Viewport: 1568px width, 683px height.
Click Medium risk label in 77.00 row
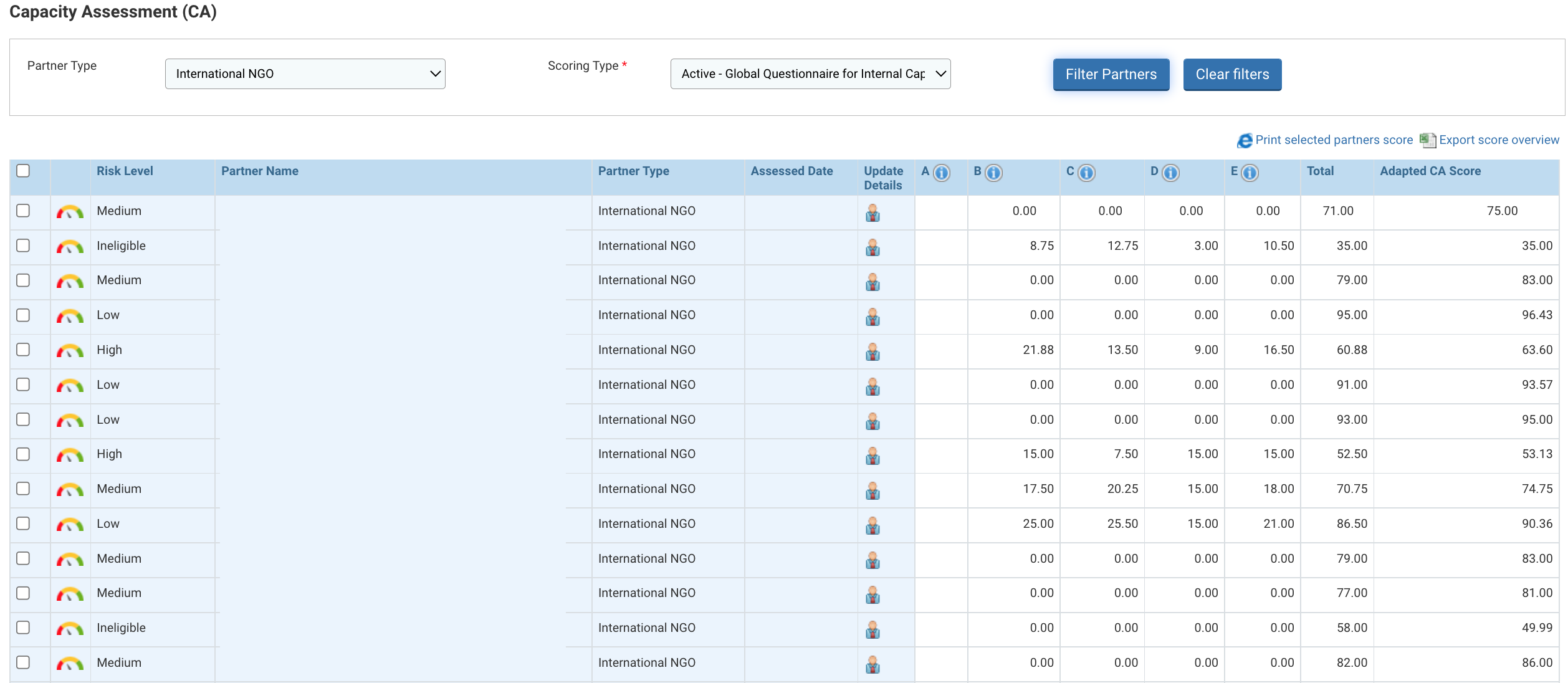point(119,593)
